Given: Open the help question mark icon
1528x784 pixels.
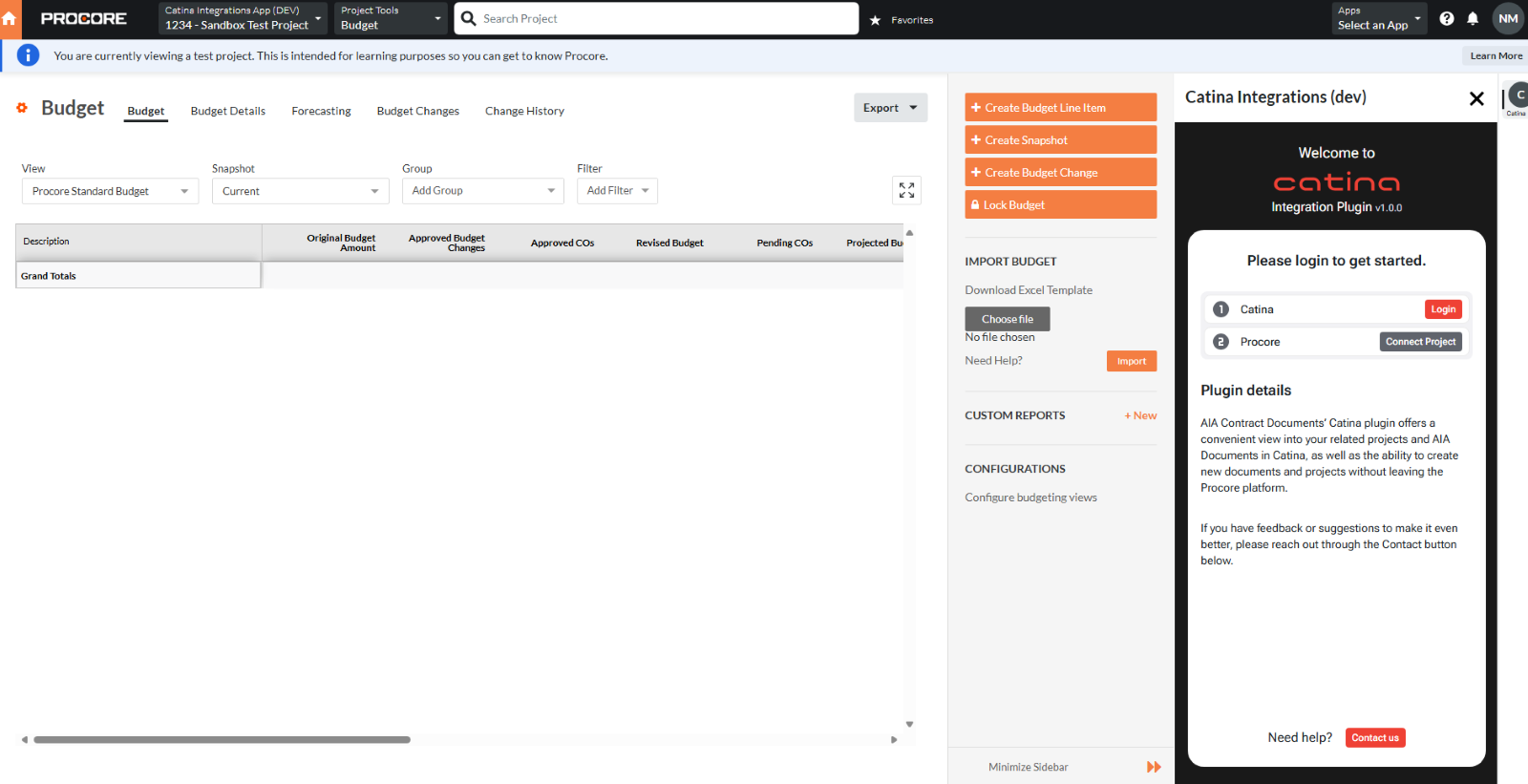Looking at the screenshot, I should (x=1447, y=18).
